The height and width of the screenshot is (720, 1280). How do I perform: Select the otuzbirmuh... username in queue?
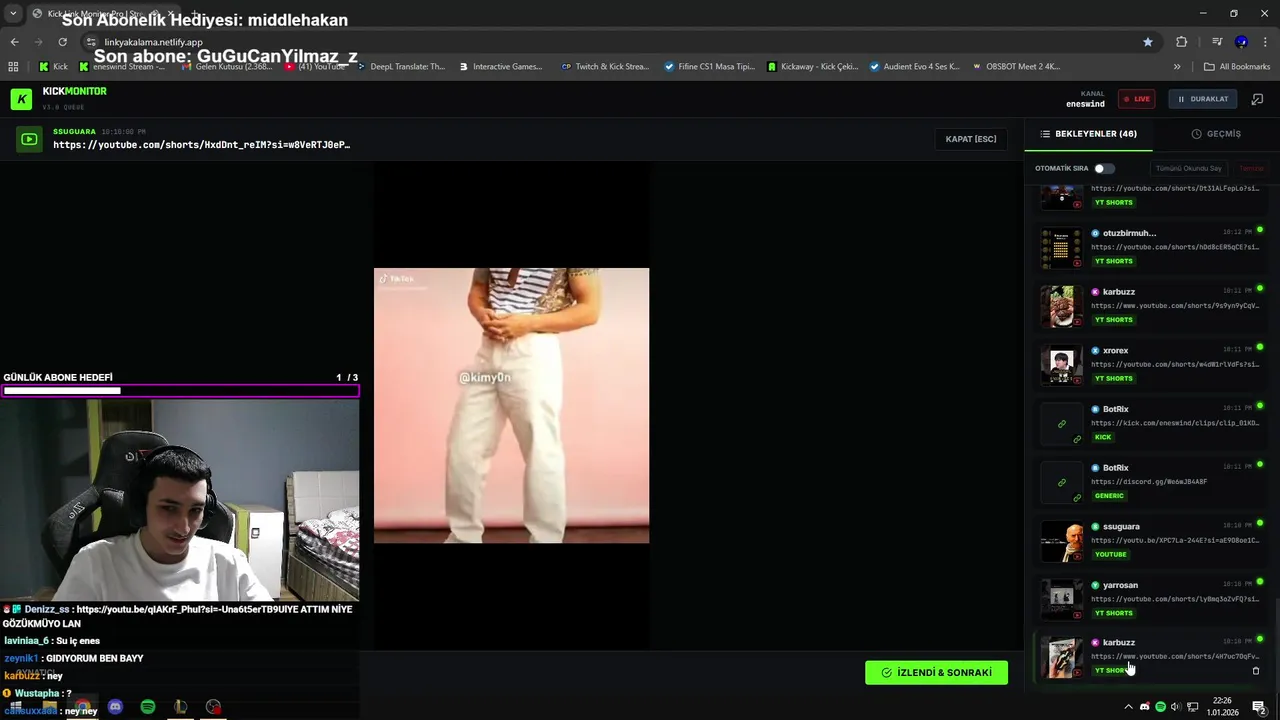1129,233
